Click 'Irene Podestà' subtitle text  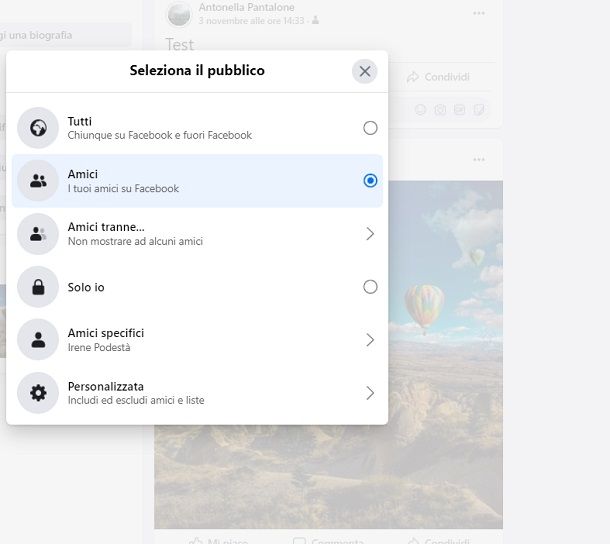99,347
